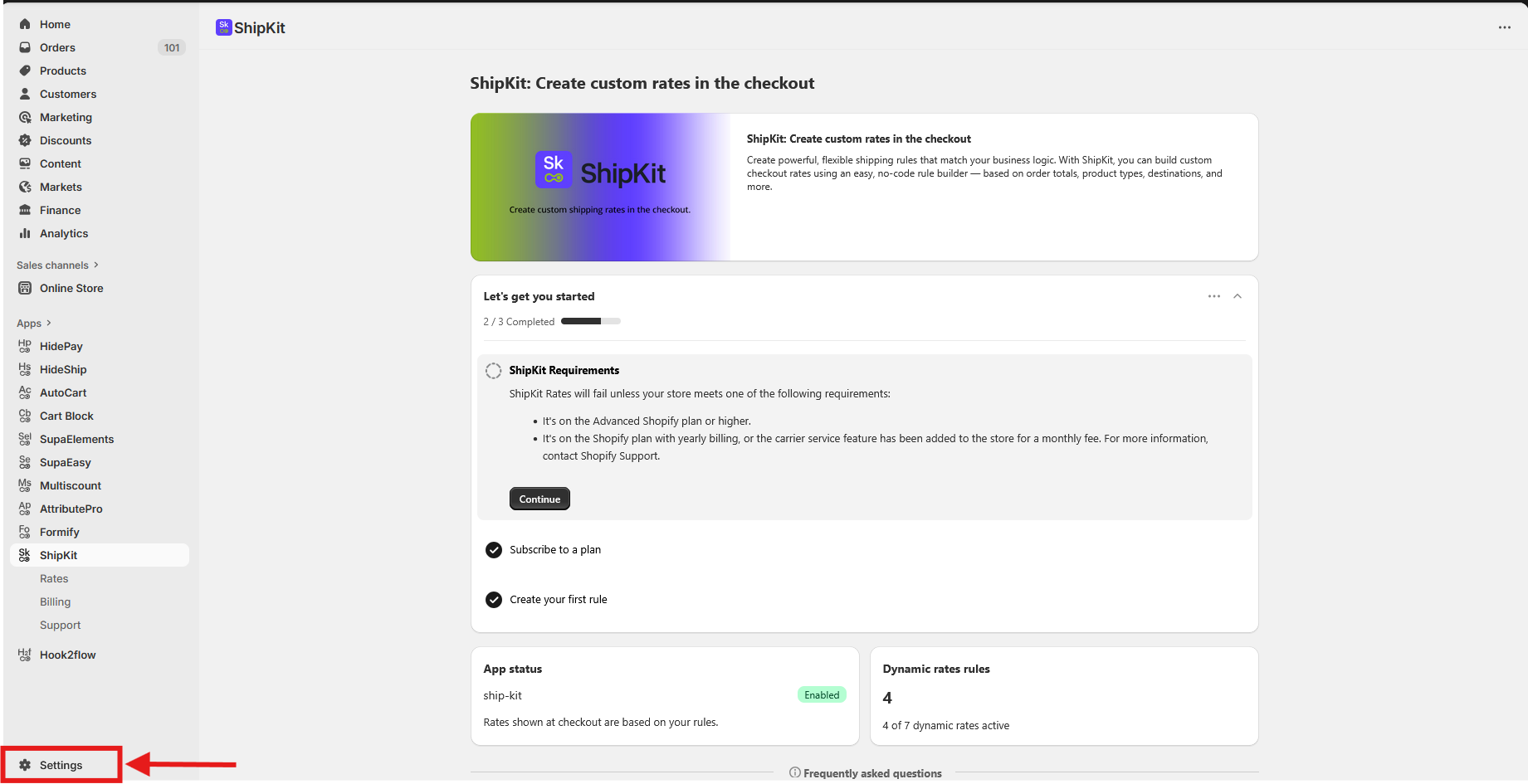Toggle the Subscribe to a plan checkmark
Viewport: 1528px width, 784px height.
tap(494, 550)
